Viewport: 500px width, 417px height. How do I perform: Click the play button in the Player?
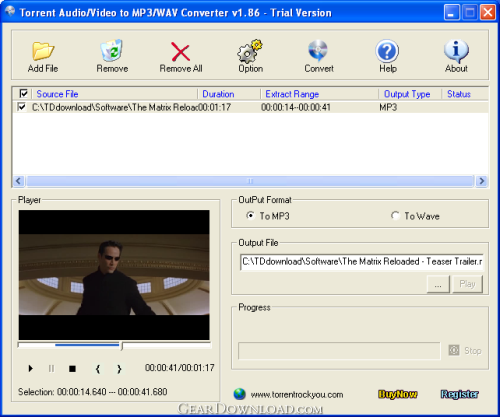click(x=31, y=368)
